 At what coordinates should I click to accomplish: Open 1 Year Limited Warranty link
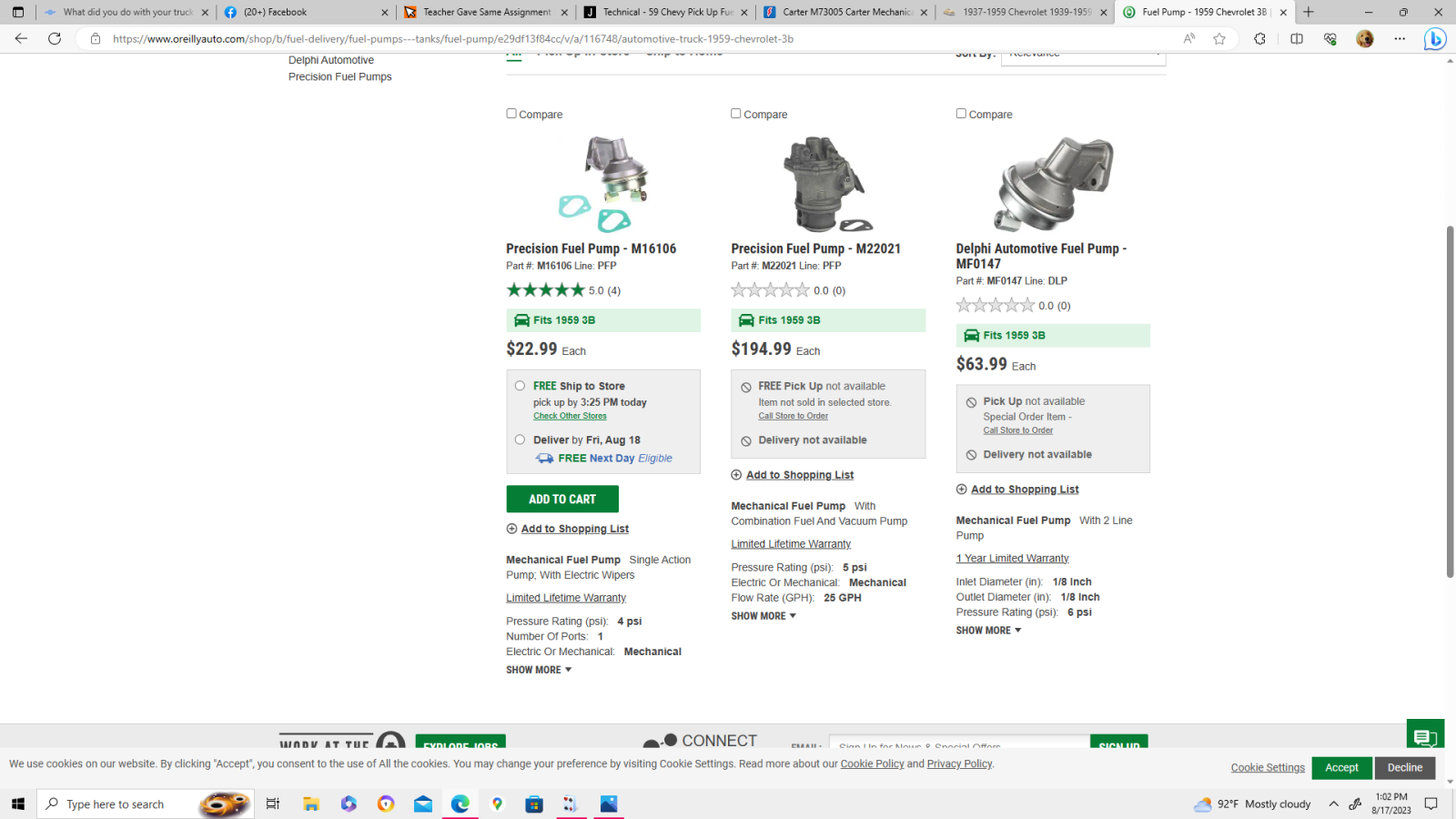pyautogui.click(x=1012, y=559)
